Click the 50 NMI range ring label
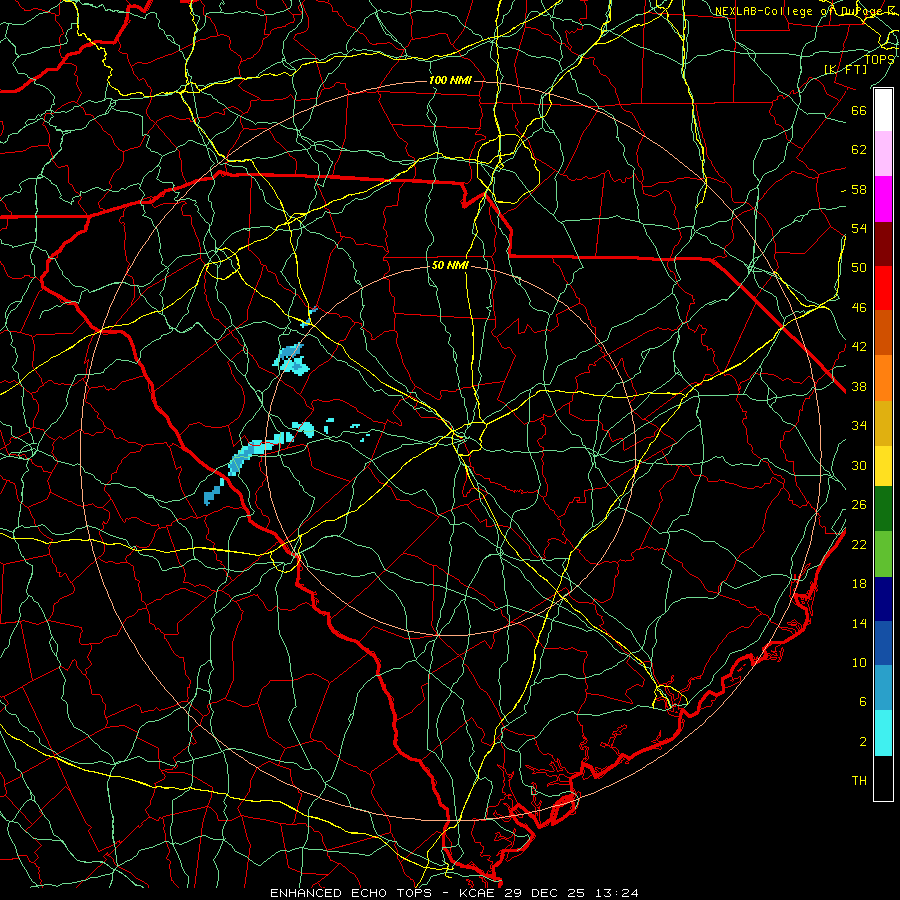This screenshot has height=900, width=900. coord(450,265)
